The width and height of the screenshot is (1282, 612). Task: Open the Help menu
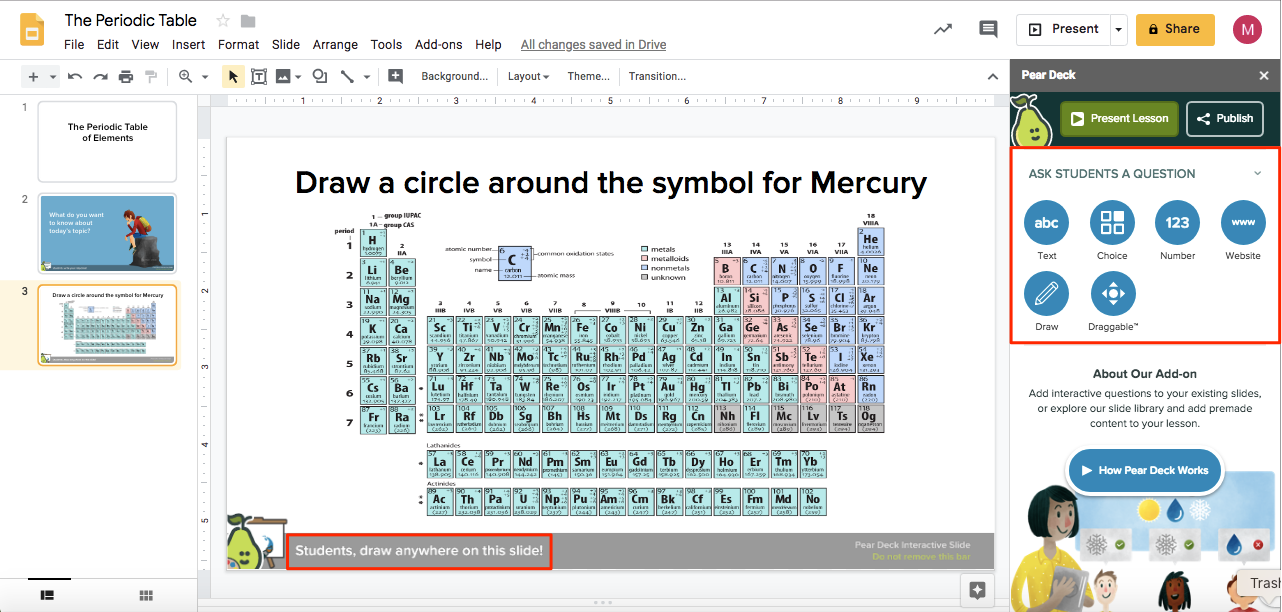(488, 45)
